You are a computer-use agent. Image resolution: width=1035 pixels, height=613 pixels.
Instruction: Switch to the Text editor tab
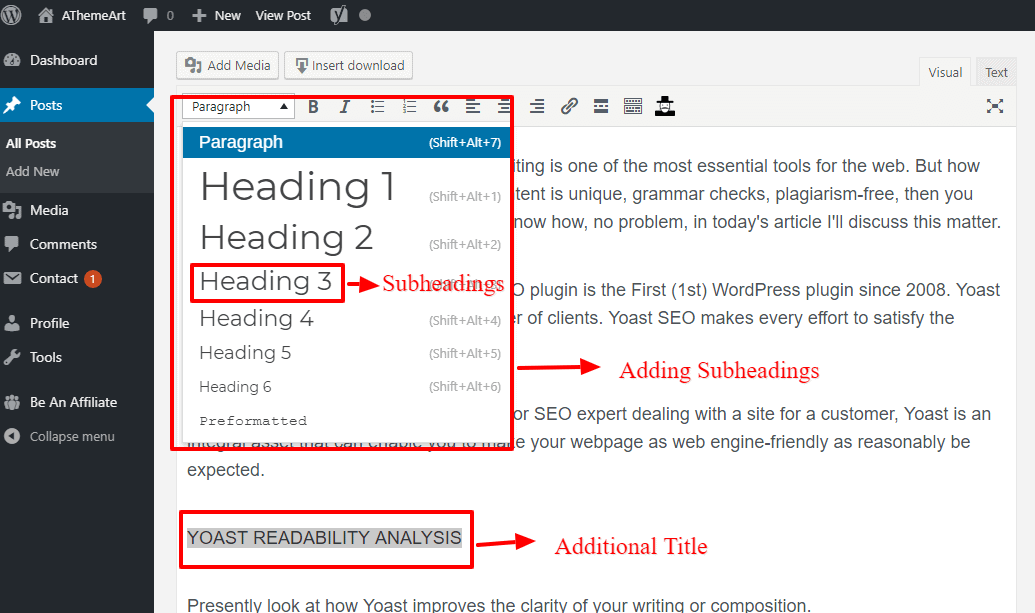coord(996,73)
